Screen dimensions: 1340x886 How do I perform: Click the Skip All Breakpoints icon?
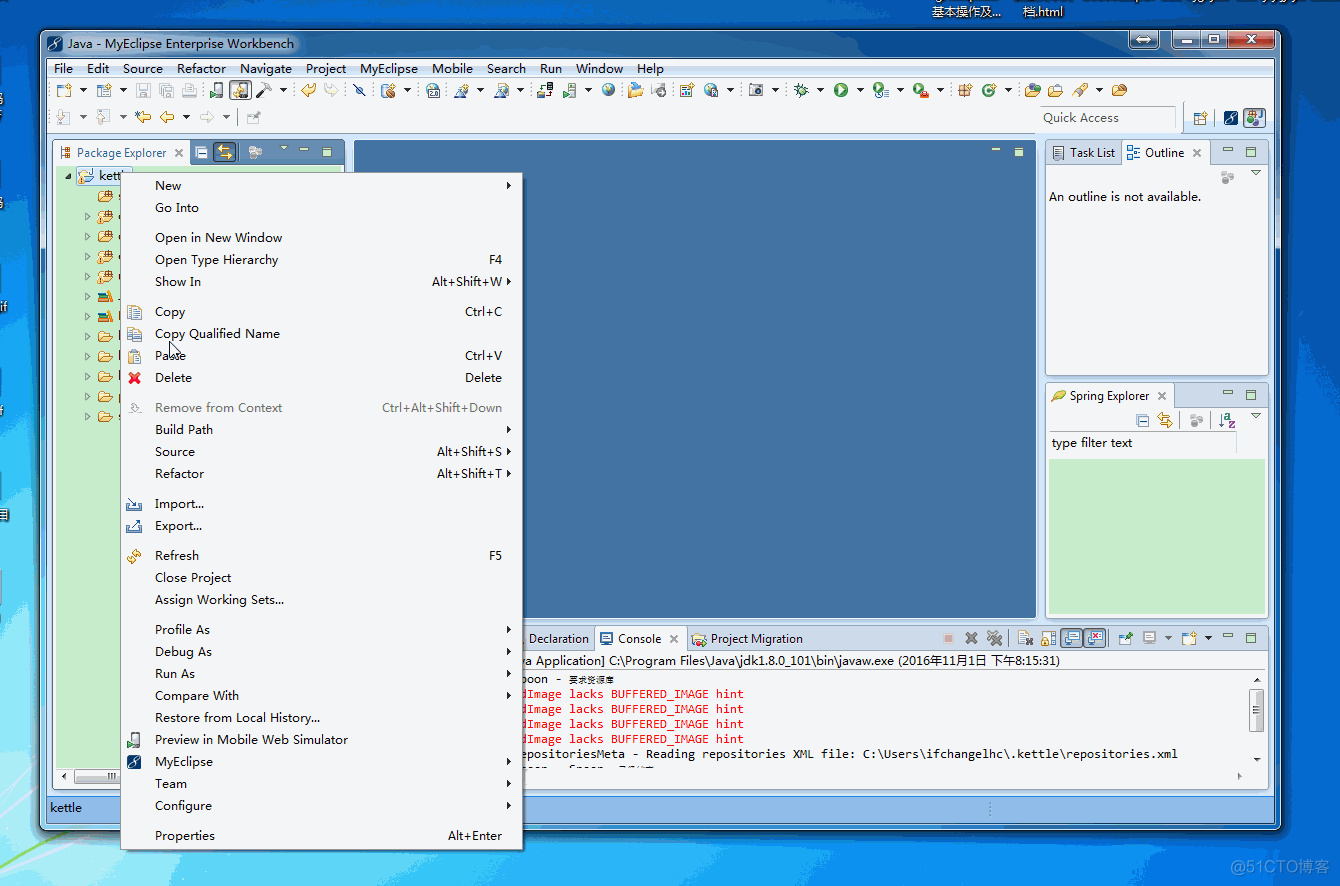click(359, 90)
